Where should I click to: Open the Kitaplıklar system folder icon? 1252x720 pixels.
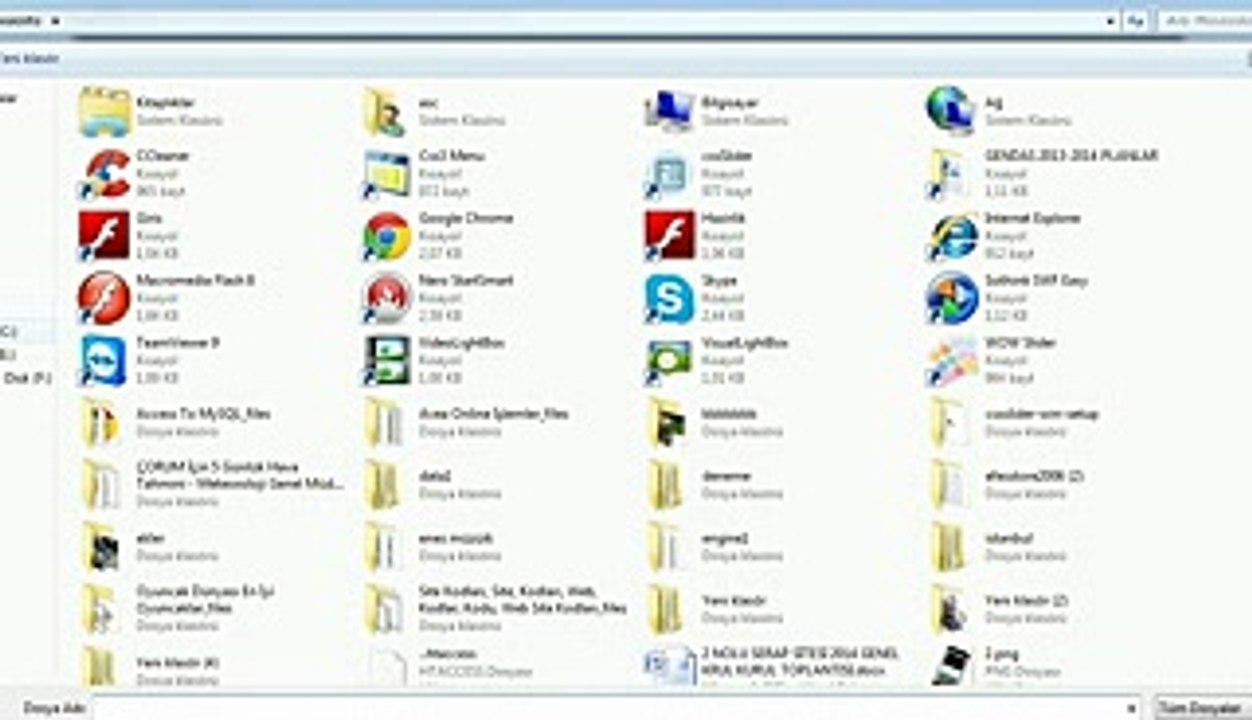[105, 111]
